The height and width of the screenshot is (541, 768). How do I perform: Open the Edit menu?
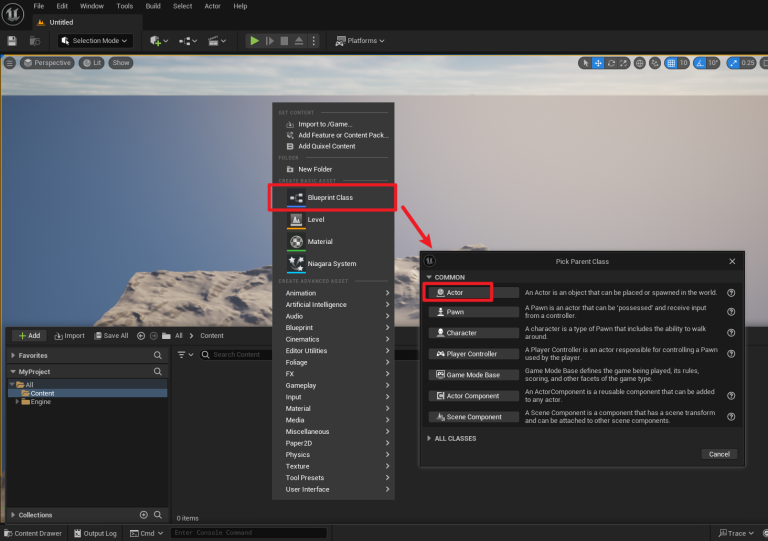click(x=62, y=6)
